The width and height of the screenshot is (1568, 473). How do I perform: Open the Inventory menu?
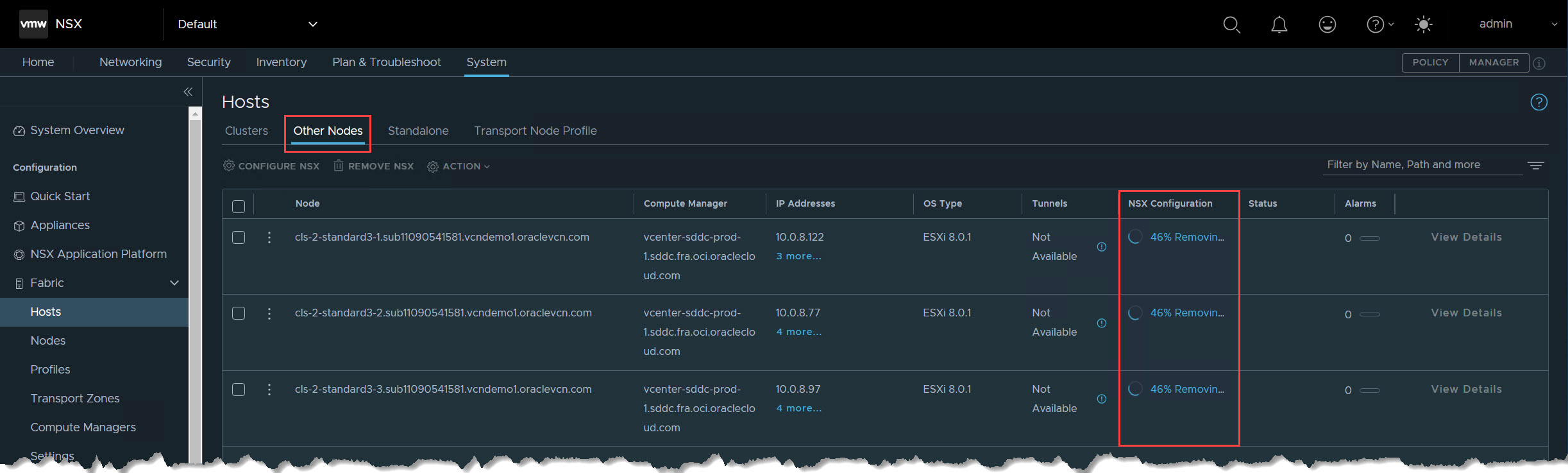pyautogui.click(x=281, y=62)
